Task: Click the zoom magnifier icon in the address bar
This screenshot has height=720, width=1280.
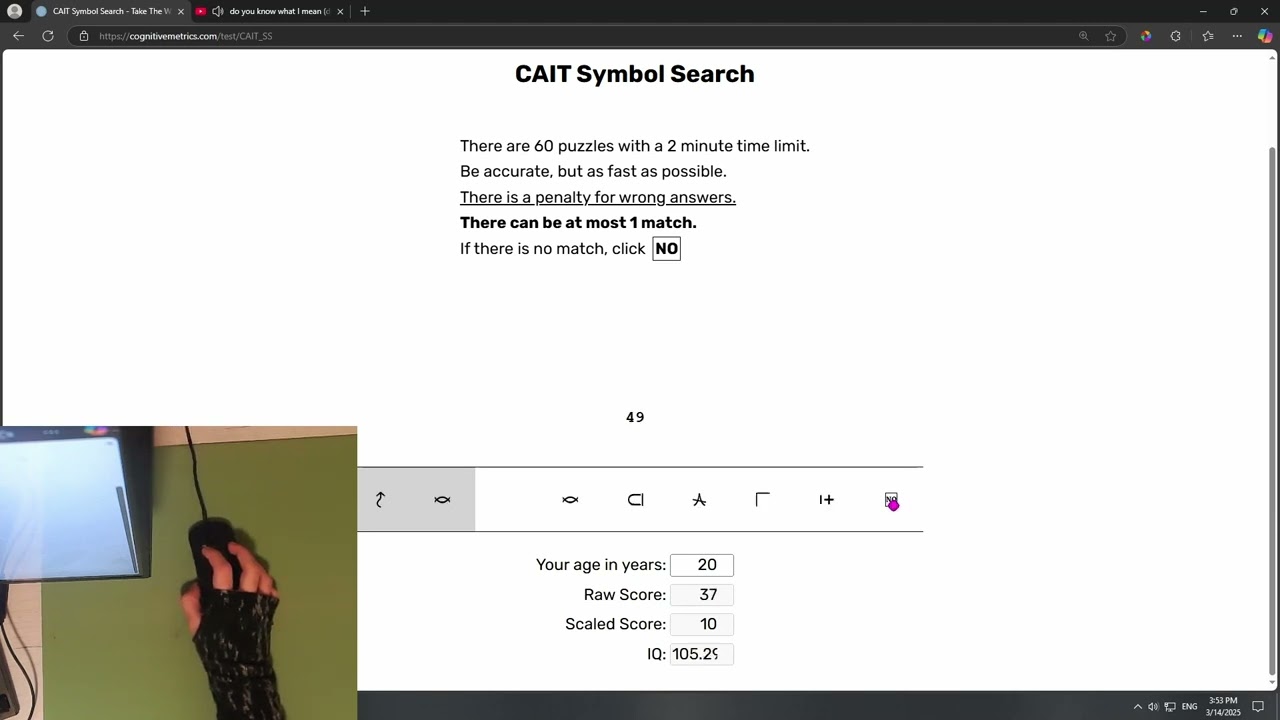Action: pyautogui.click(x=1083, y=36)
